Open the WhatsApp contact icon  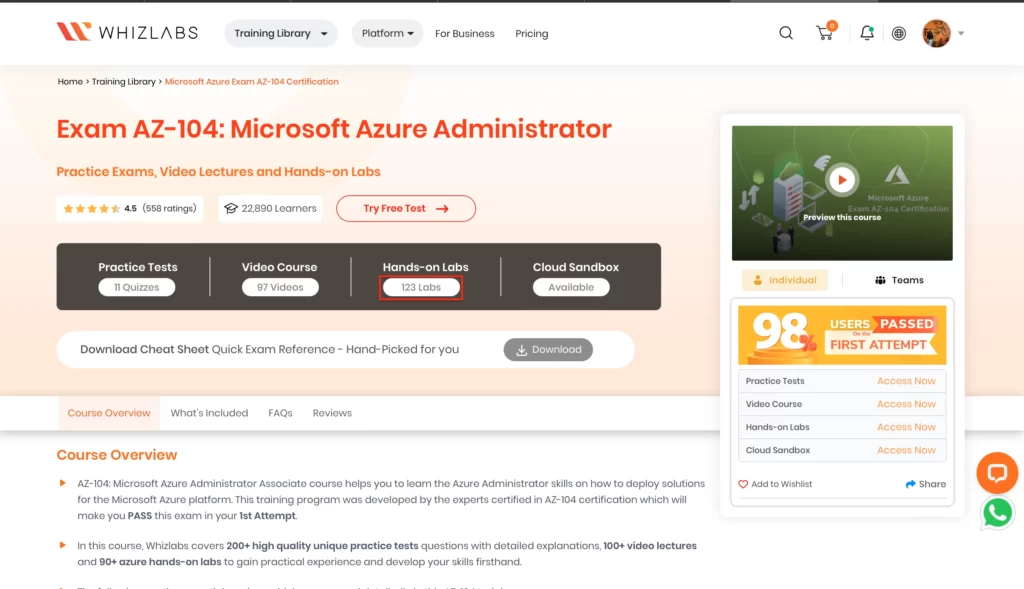[x=997, y=513]
